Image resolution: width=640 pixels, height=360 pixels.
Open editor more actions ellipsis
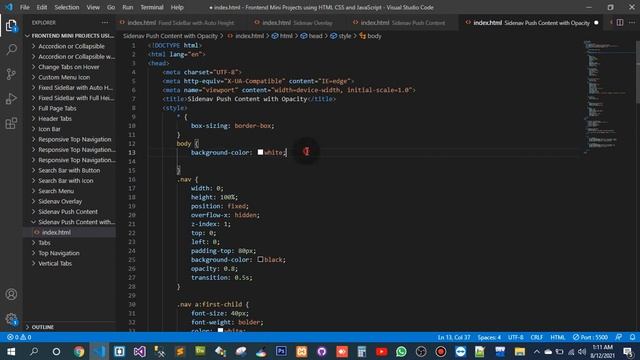(632, 22)
